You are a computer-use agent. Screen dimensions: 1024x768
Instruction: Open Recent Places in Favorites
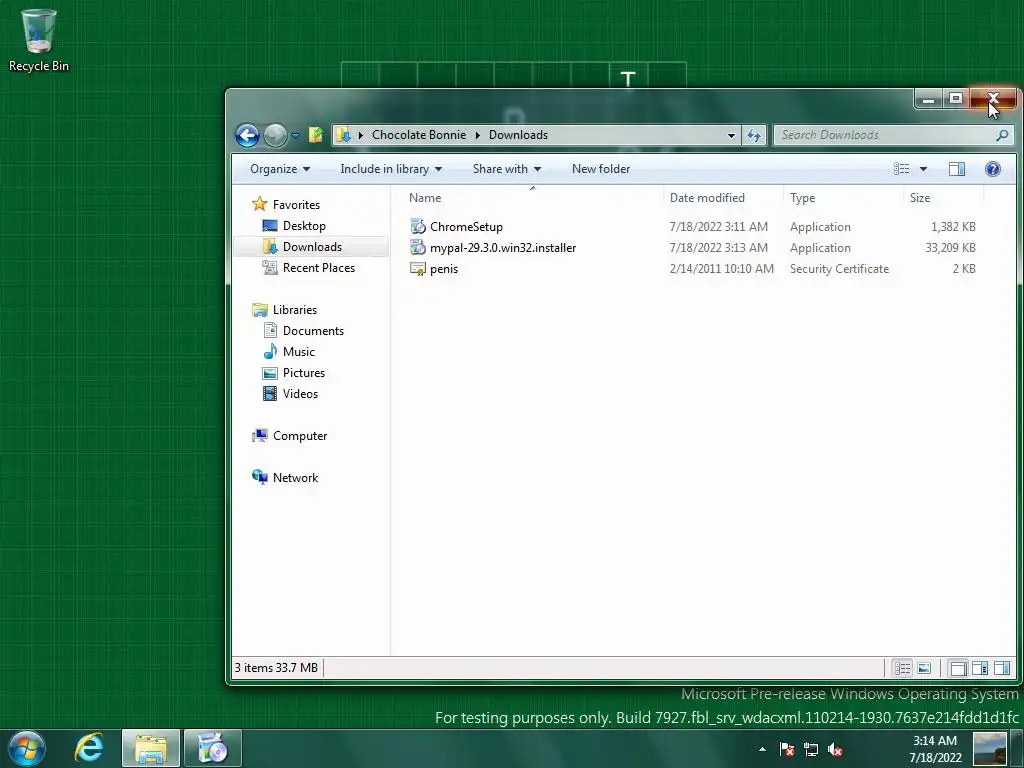[x=319, y=268]
